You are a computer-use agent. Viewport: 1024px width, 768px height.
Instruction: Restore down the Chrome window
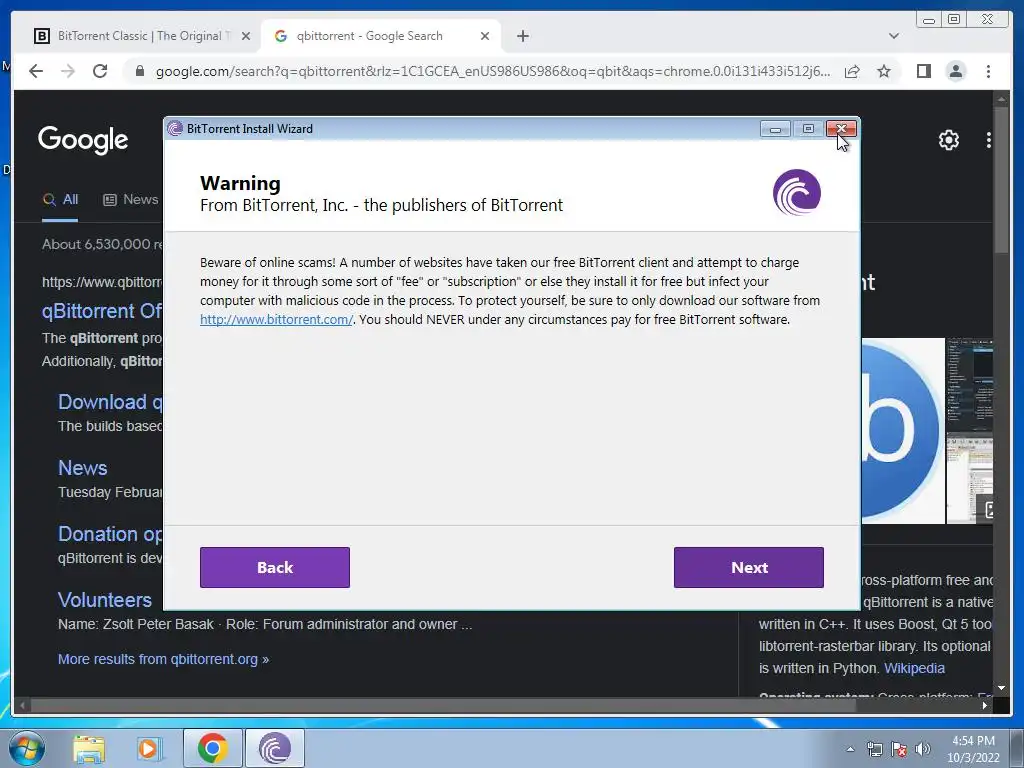pyautogui.click(x=954, y=20)
